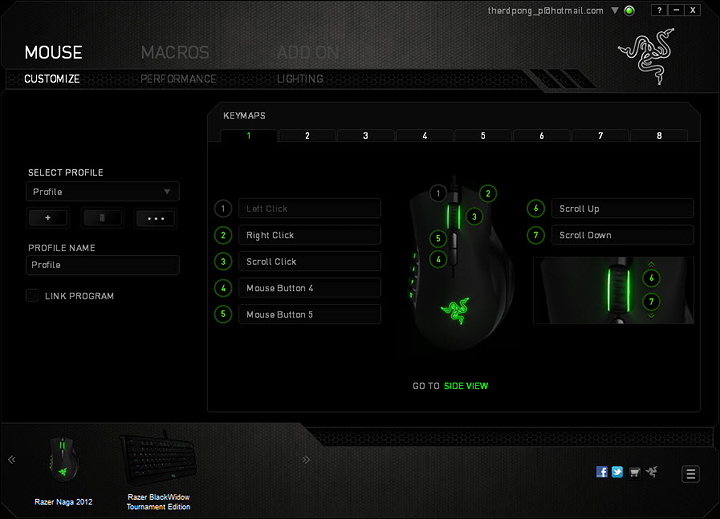Open the account email dropdown arrow
The height and width of the screenshot is (519, 720).
(x=615, y=10)
